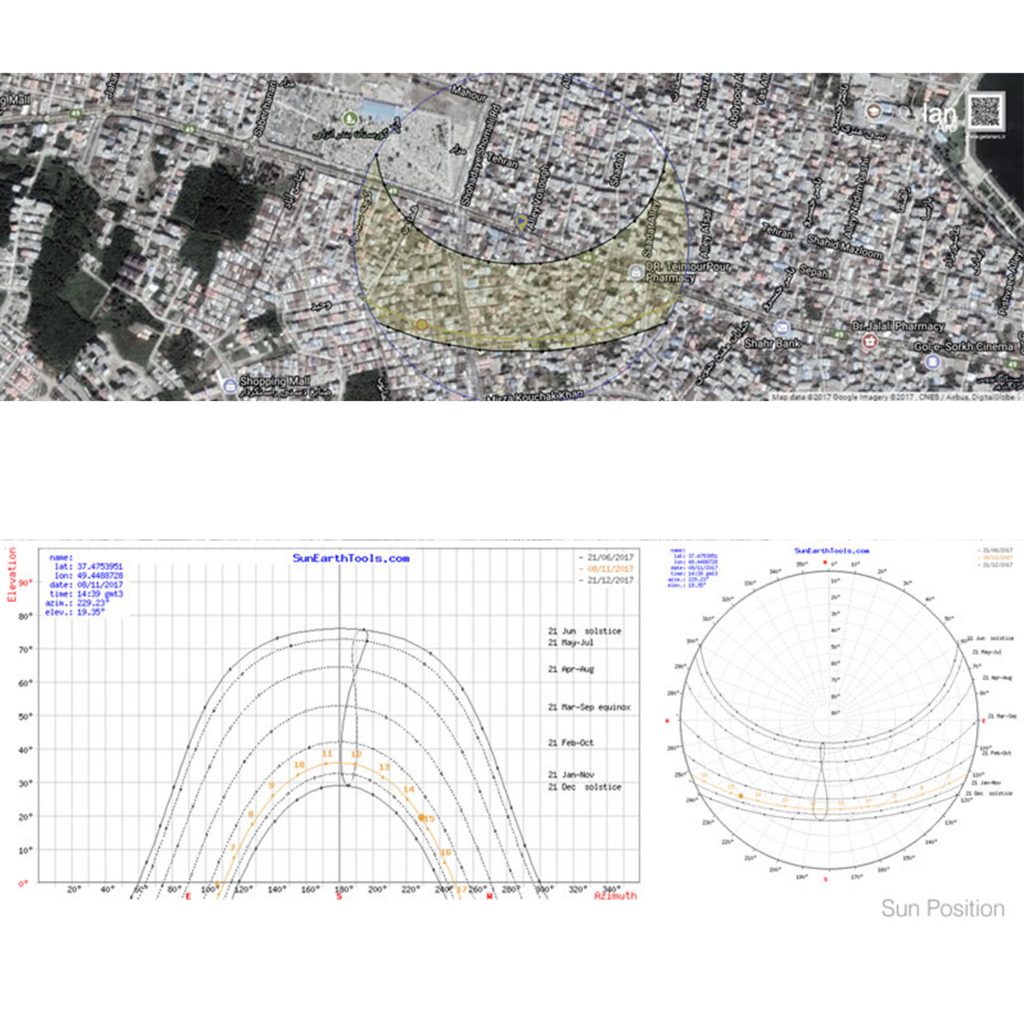
Task: Click the green cemetery marker on the map
Action: click(x=351, y=120)
